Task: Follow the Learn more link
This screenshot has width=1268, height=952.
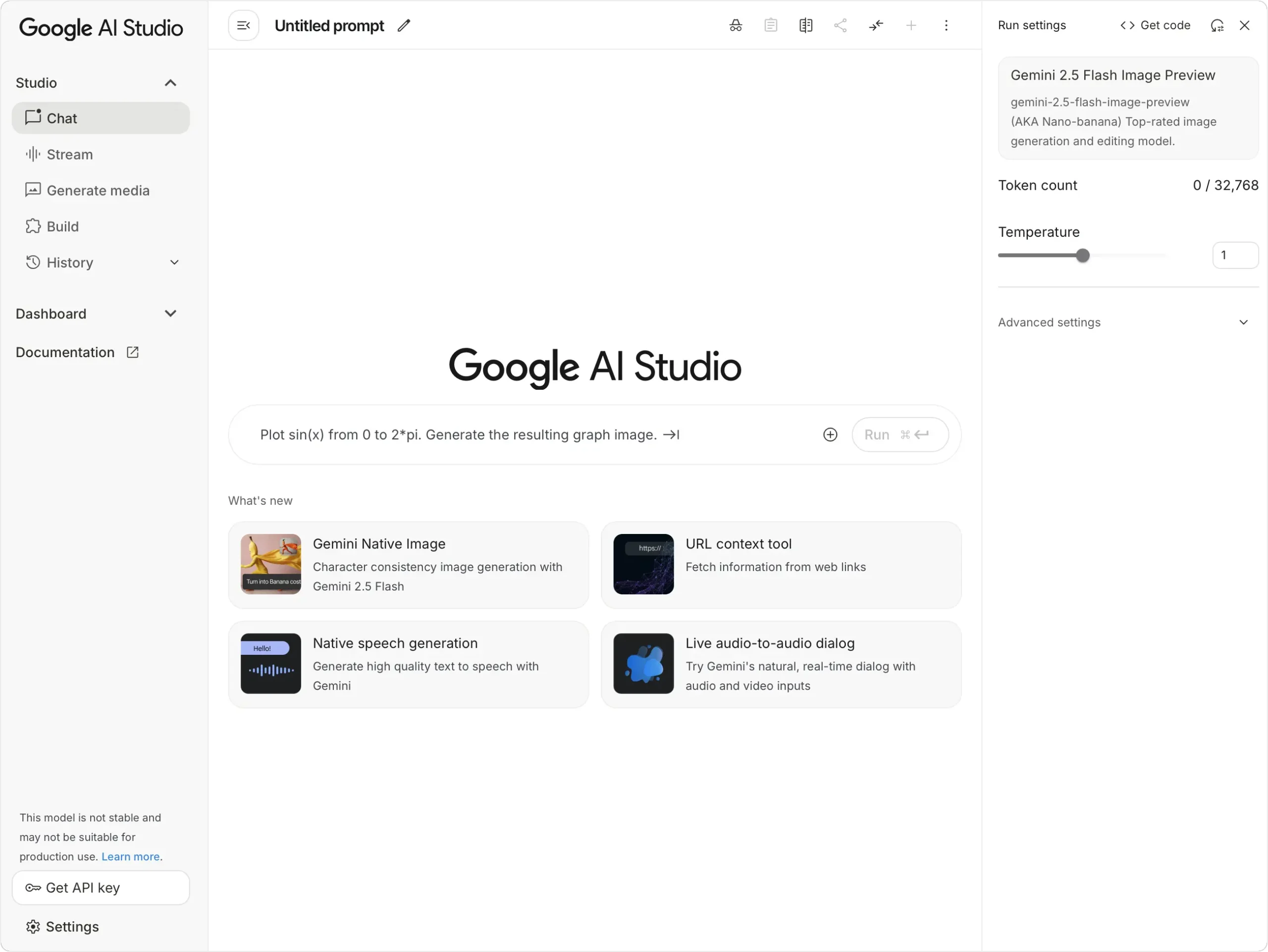Action: click(131, 857)
